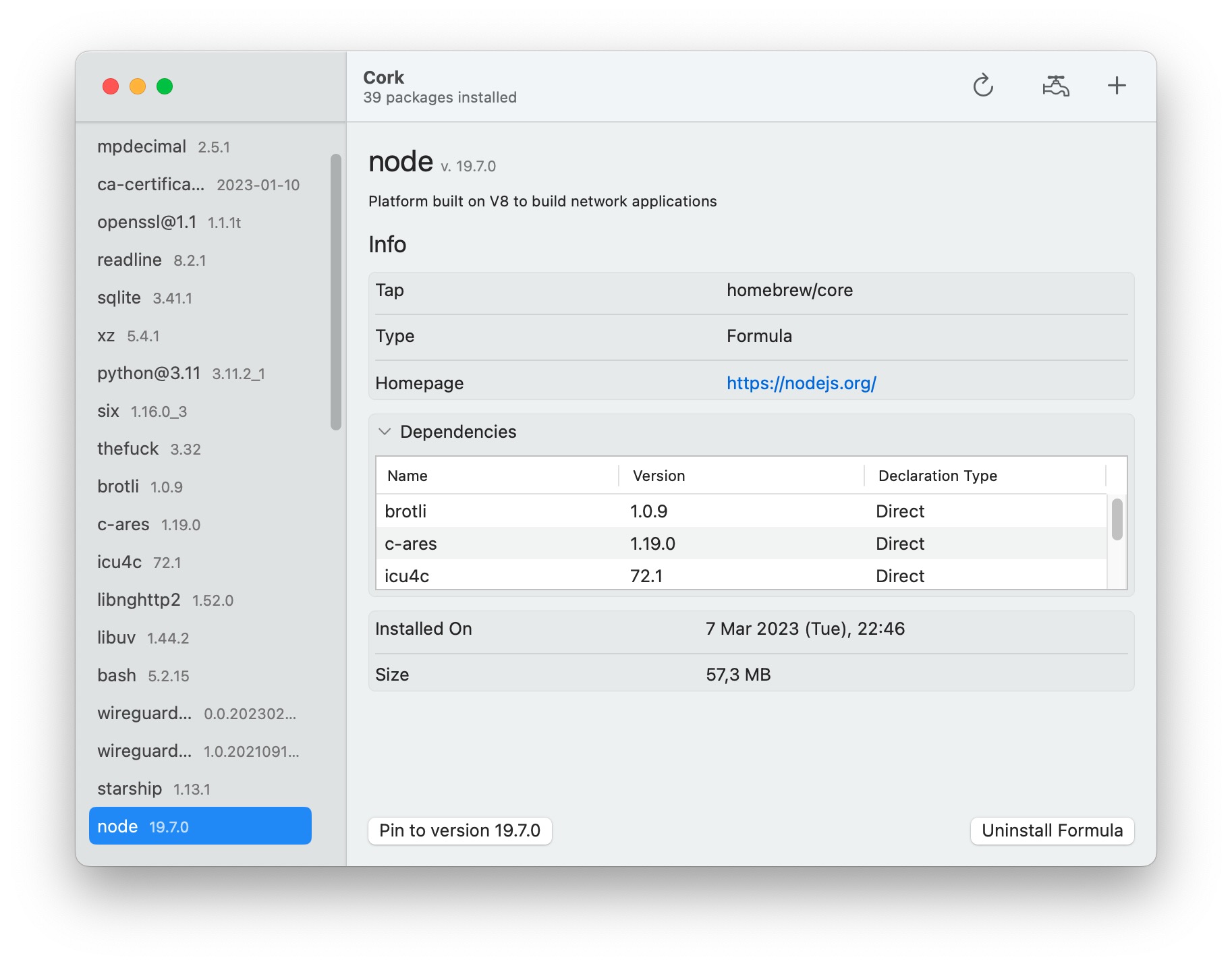Click the Formula type value
Screen dimensions: 1232x966
[x=759, y=336]
